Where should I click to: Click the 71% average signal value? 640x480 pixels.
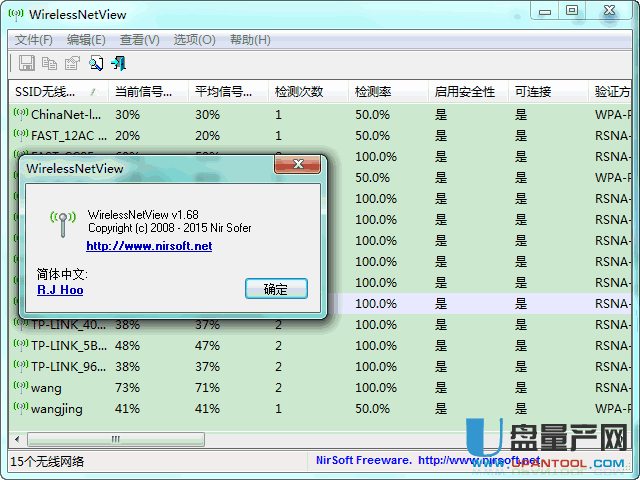click(x=207, y=388)
